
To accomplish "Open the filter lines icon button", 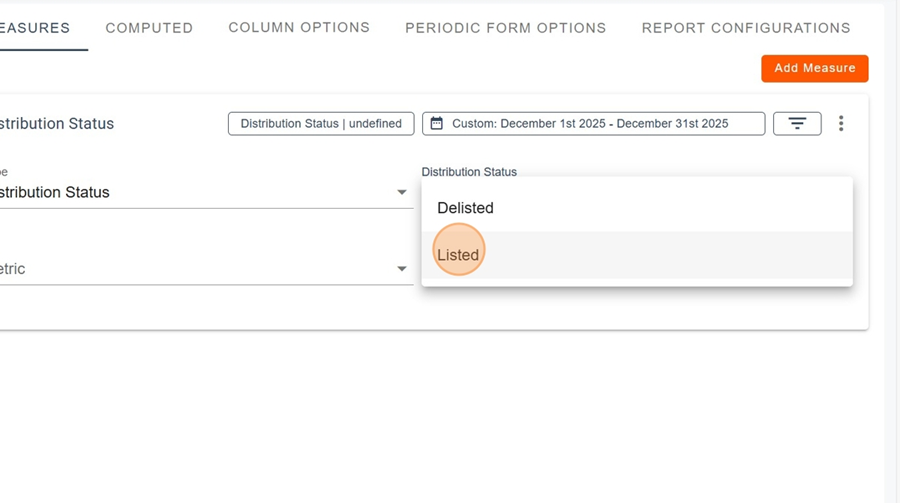I will click(797, 123).
